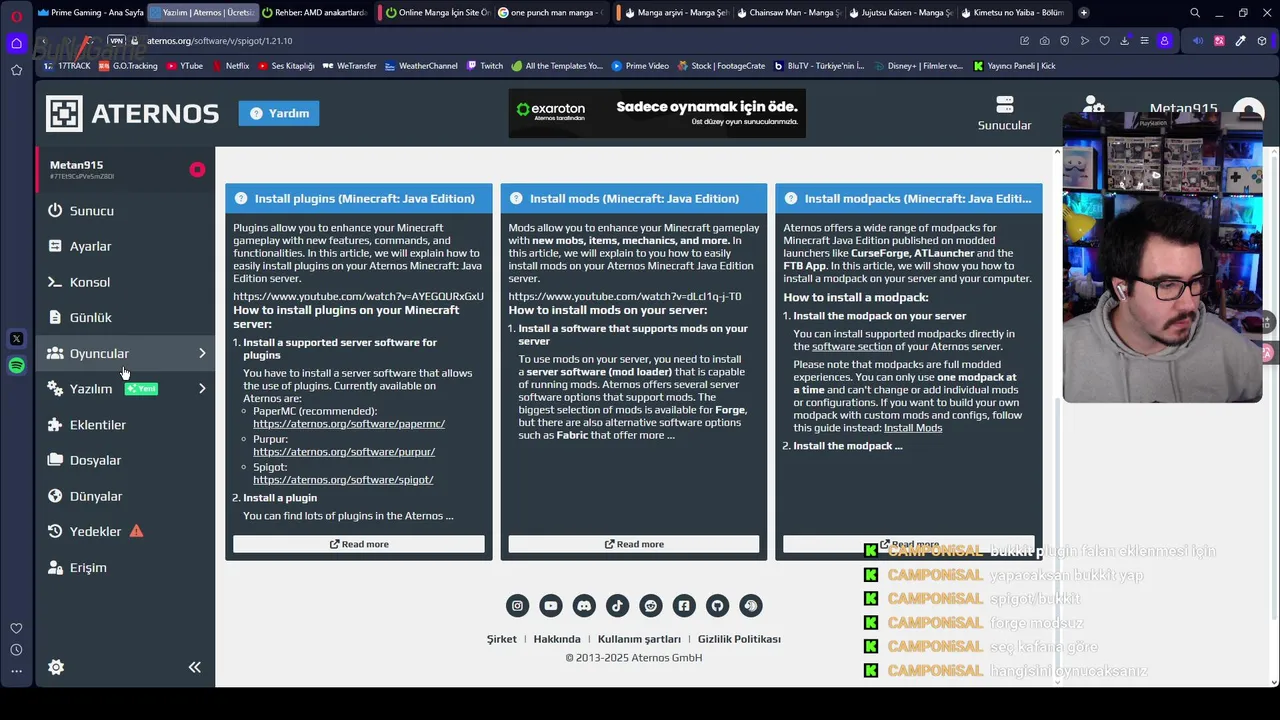Switch to one punch man manga tab
Screen dimensions: 1280x720
[550, 13]
